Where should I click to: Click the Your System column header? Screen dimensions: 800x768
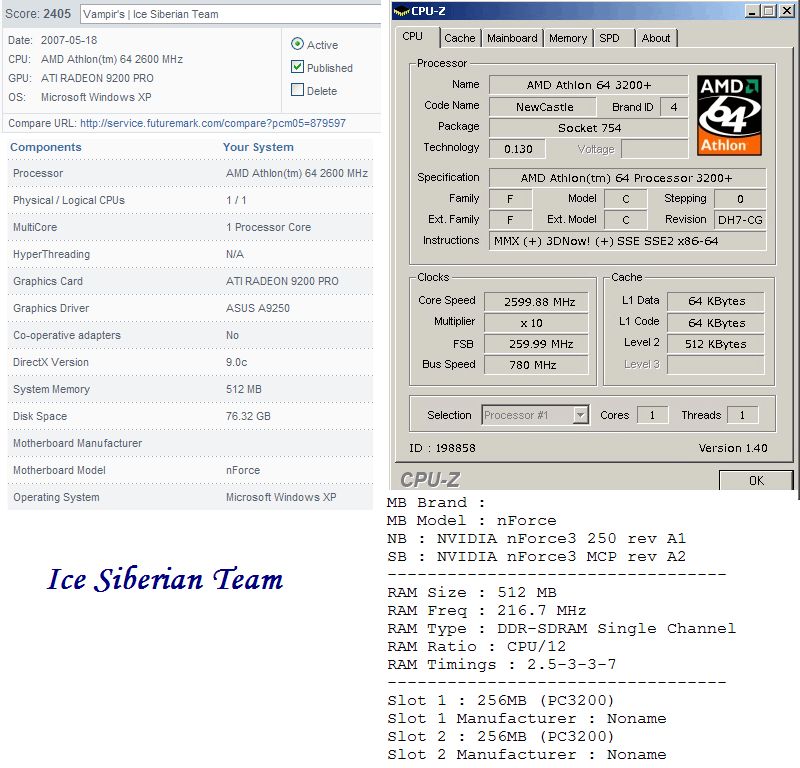(x=258, y=147)
